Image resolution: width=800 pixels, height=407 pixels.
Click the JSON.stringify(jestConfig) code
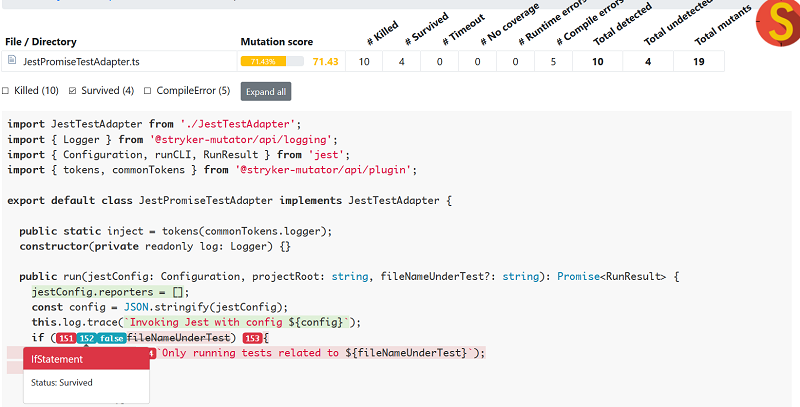pyautogui.click(x=206, y=308)
